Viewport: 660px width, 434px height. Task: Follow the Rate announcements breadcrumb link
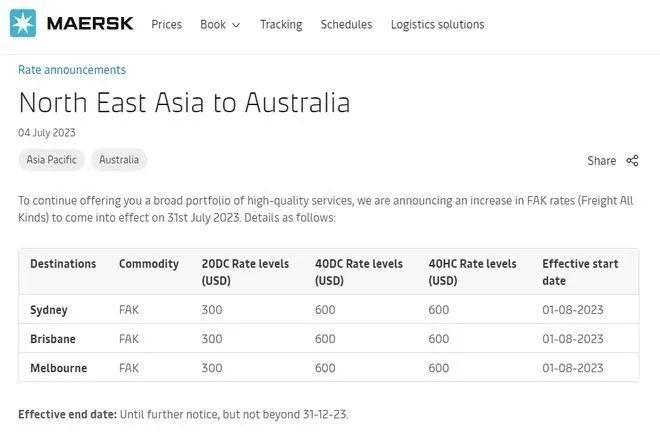tap(72, 70)
